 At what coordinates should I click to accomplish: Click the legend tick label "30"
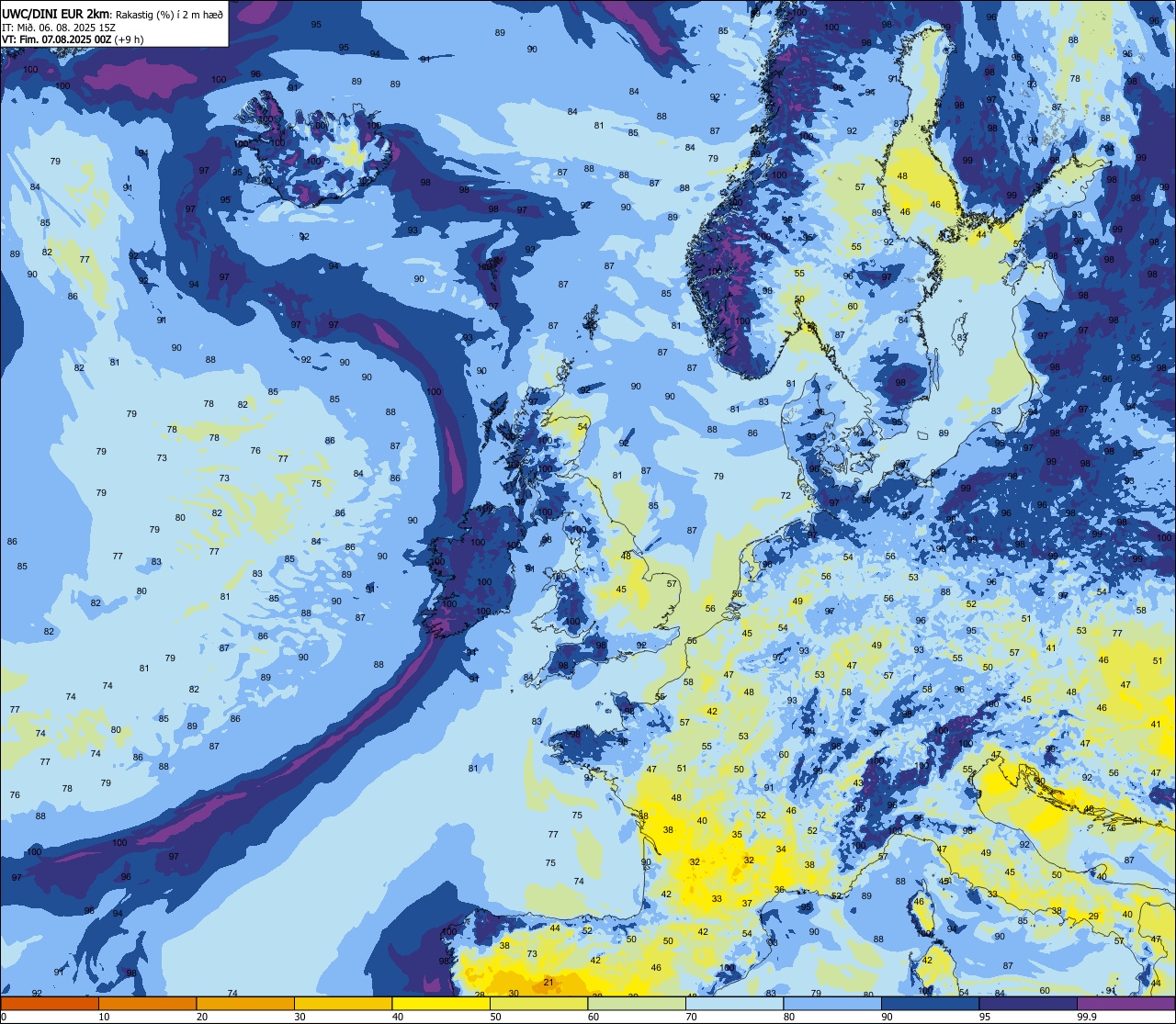tap(300, 1017)
